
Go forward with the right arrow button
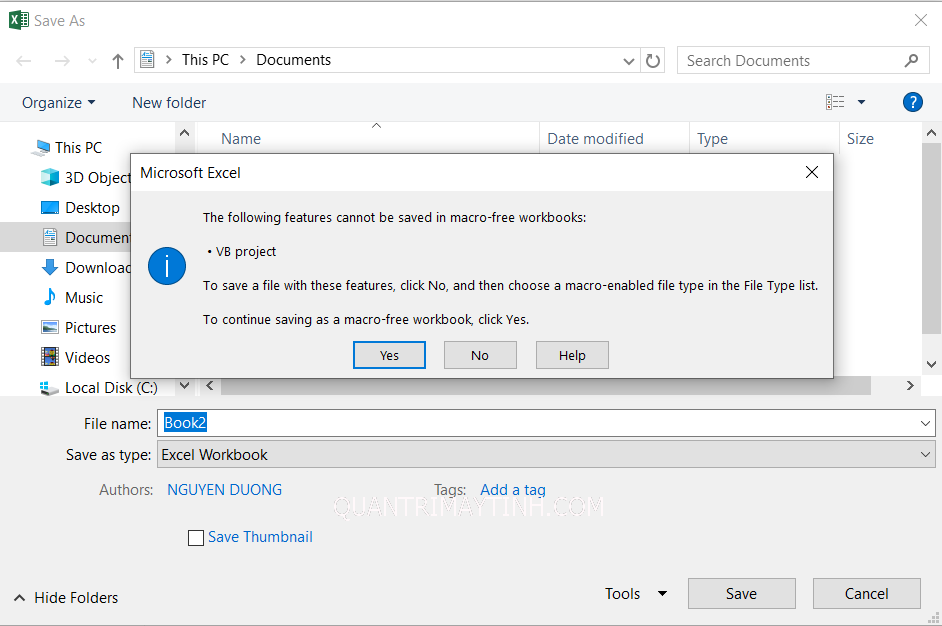[62, 61]
